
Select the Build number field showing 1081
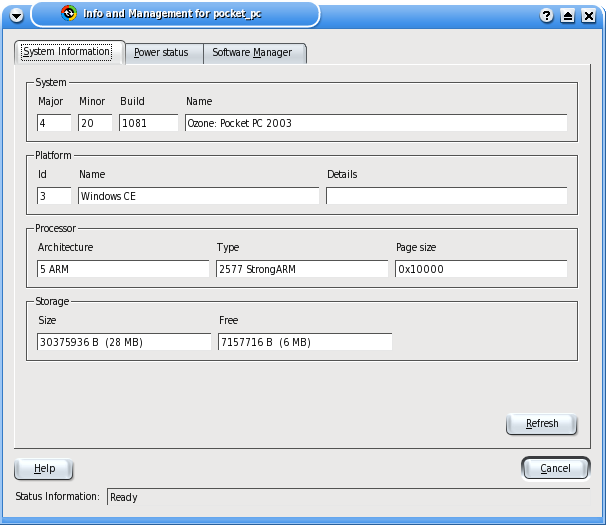click(x=147, y=123)
